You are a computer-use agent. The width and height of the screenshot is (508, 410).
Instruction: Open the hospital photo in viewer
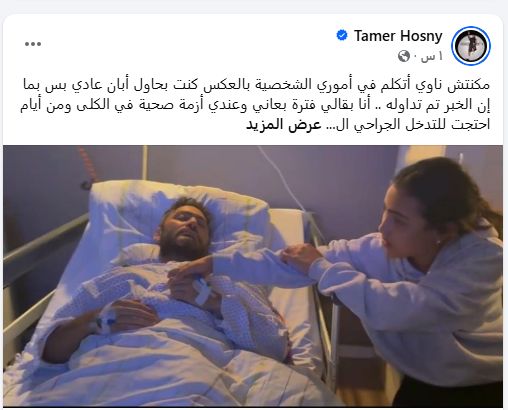pyautogui.click(x=253, y=275)
